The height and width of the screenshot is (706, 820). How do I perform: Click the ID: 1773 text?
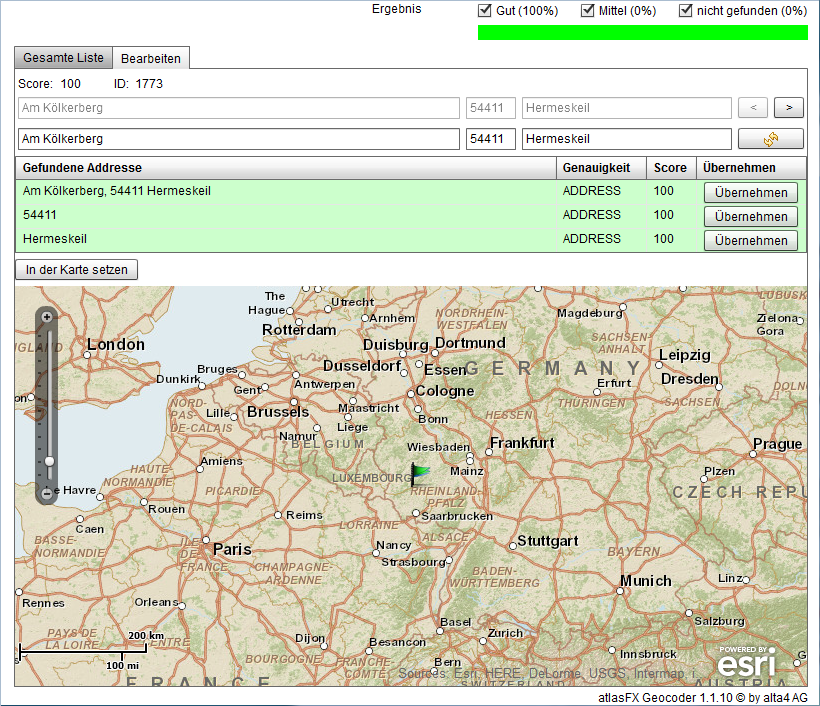click(x=138, y=84)
